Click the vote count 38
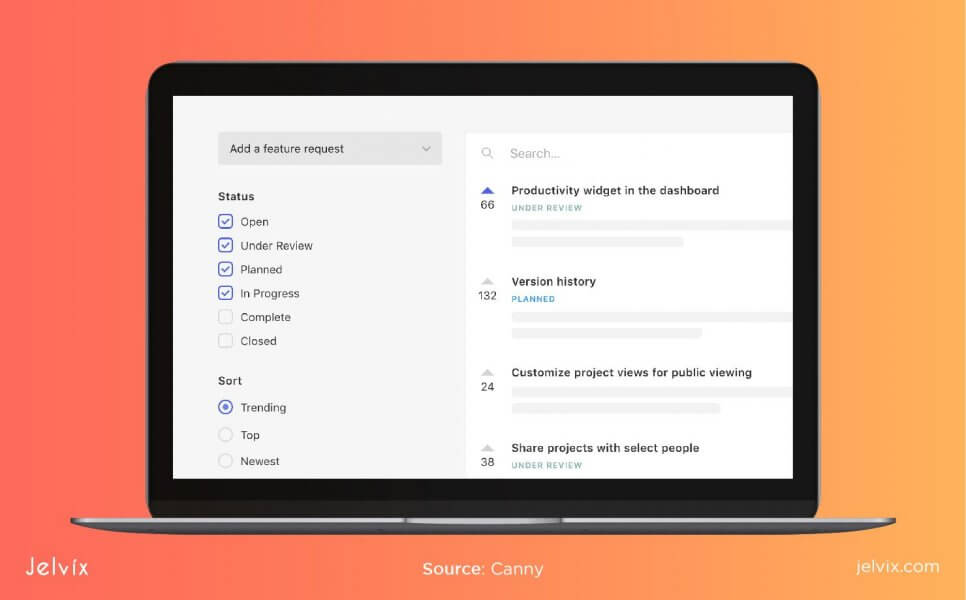This screenshot has height=600, width=966. (487, 462)
